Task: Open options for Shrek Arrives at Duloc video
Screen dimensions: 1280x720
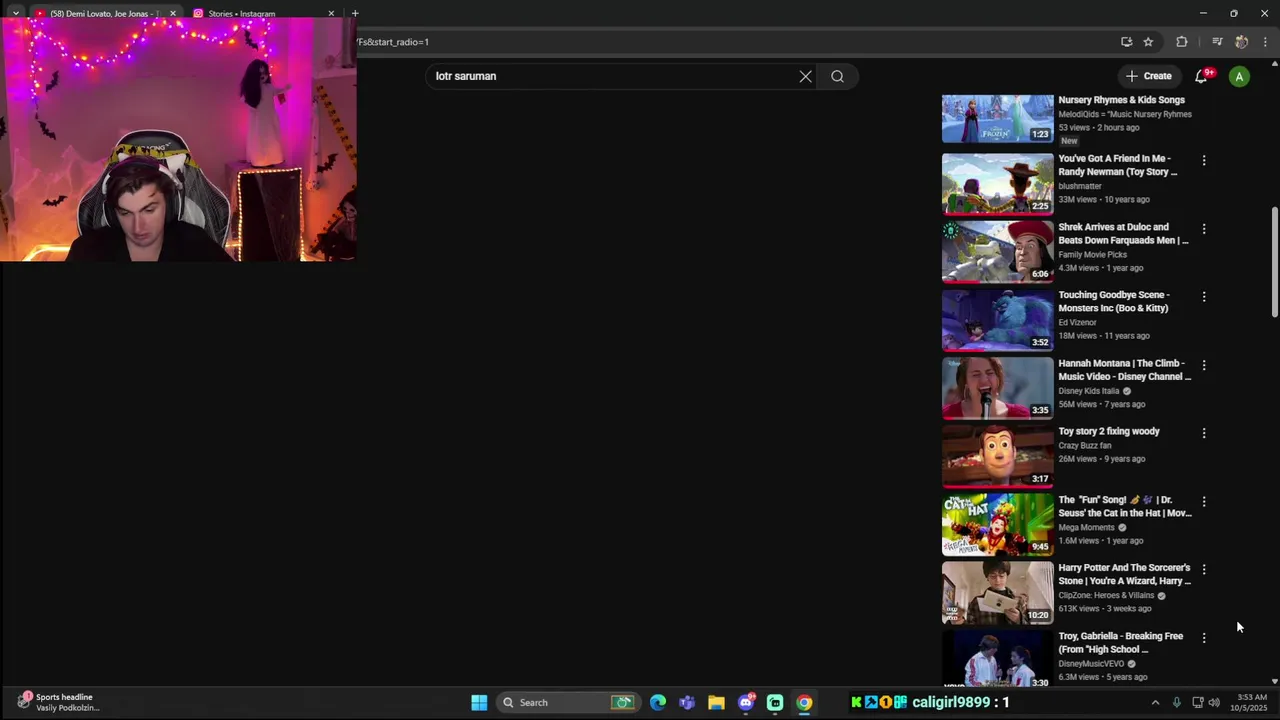Action: [1204, 229]
